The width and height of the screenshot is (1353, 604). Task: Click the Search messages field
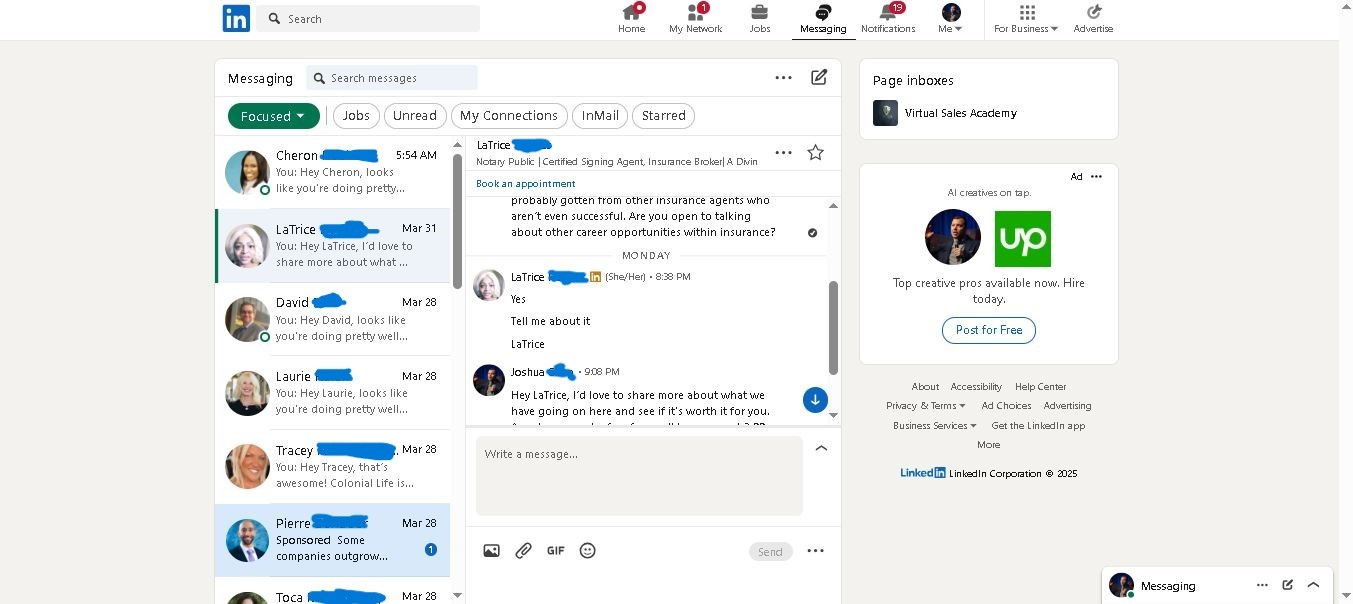point(392,78)
